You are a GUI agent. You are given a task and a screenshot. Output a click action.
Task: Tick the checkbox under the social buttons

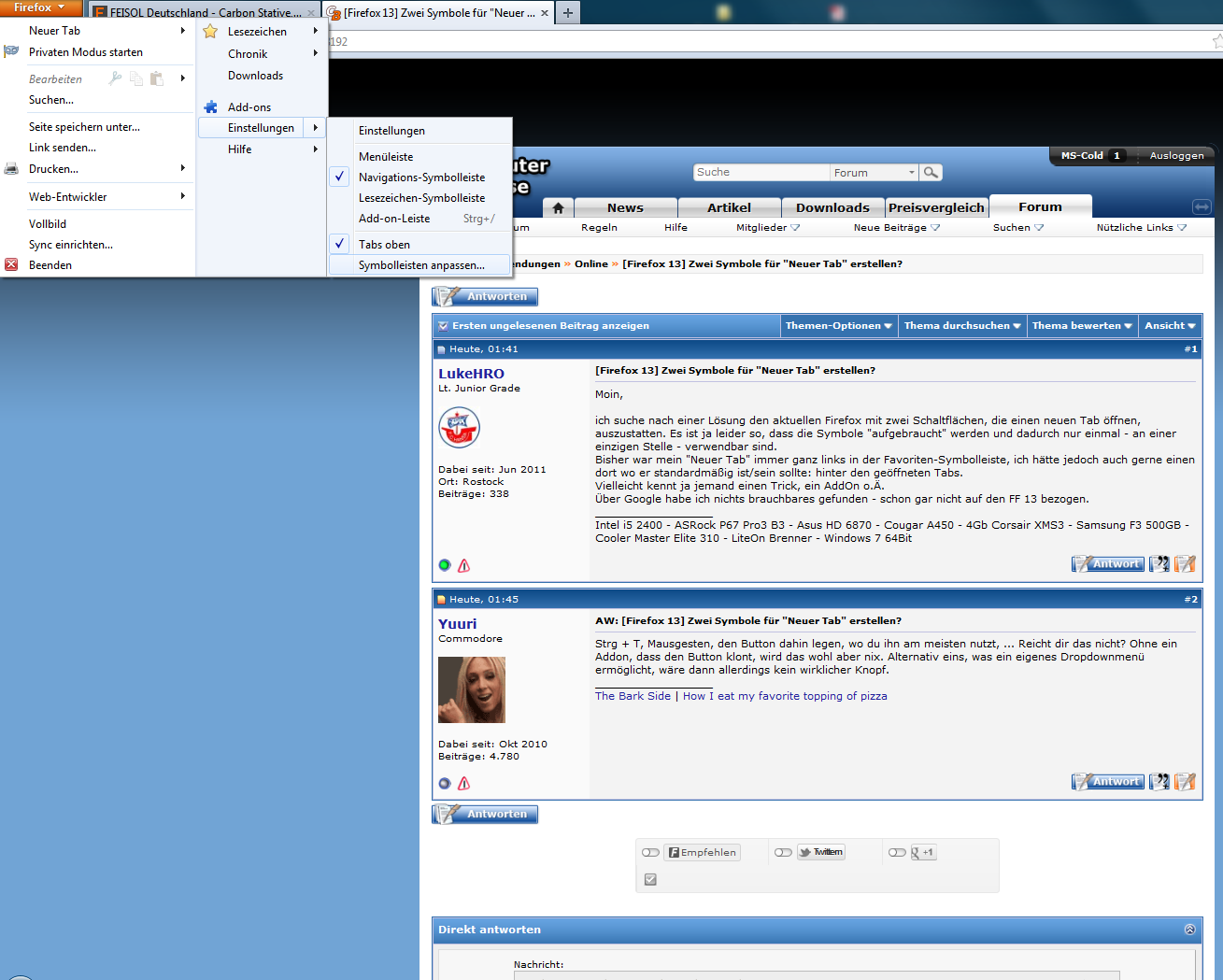pyautogui.click(x=650, y=879)
